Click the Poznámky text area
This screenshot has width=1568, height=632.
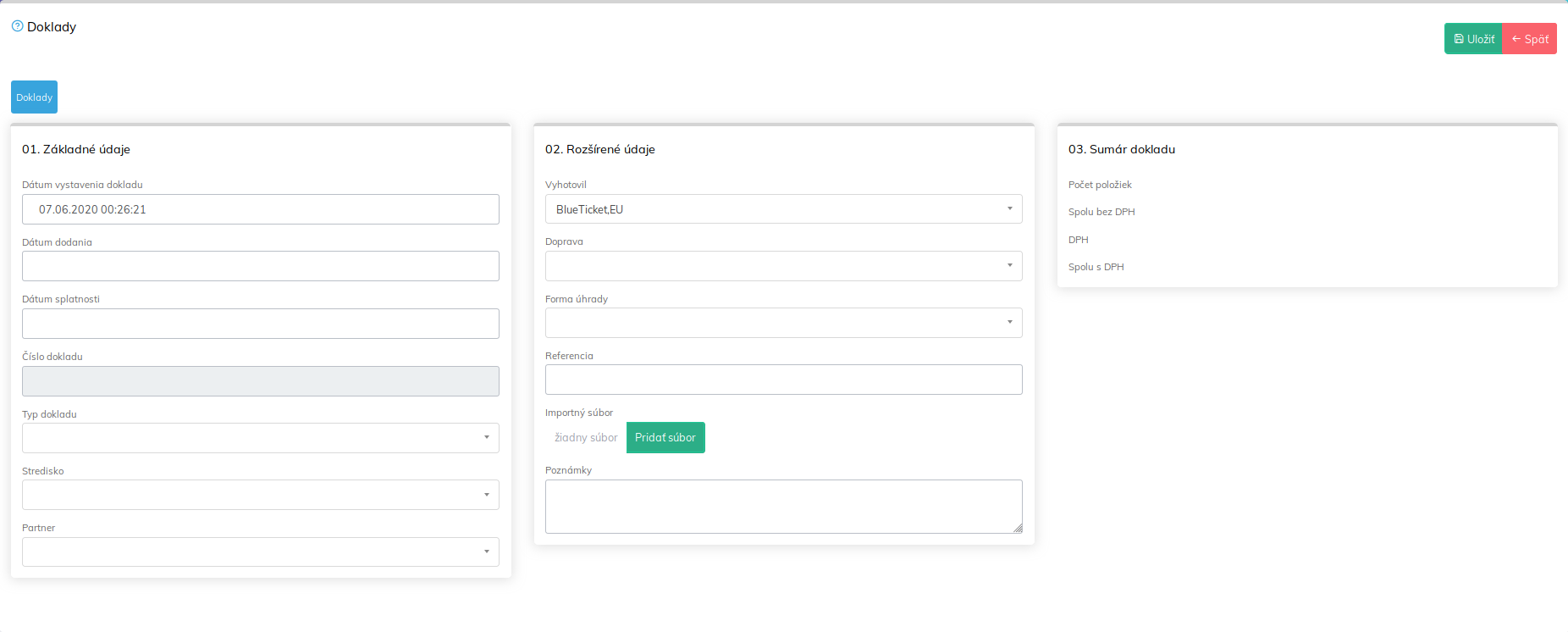click(783, 506)
